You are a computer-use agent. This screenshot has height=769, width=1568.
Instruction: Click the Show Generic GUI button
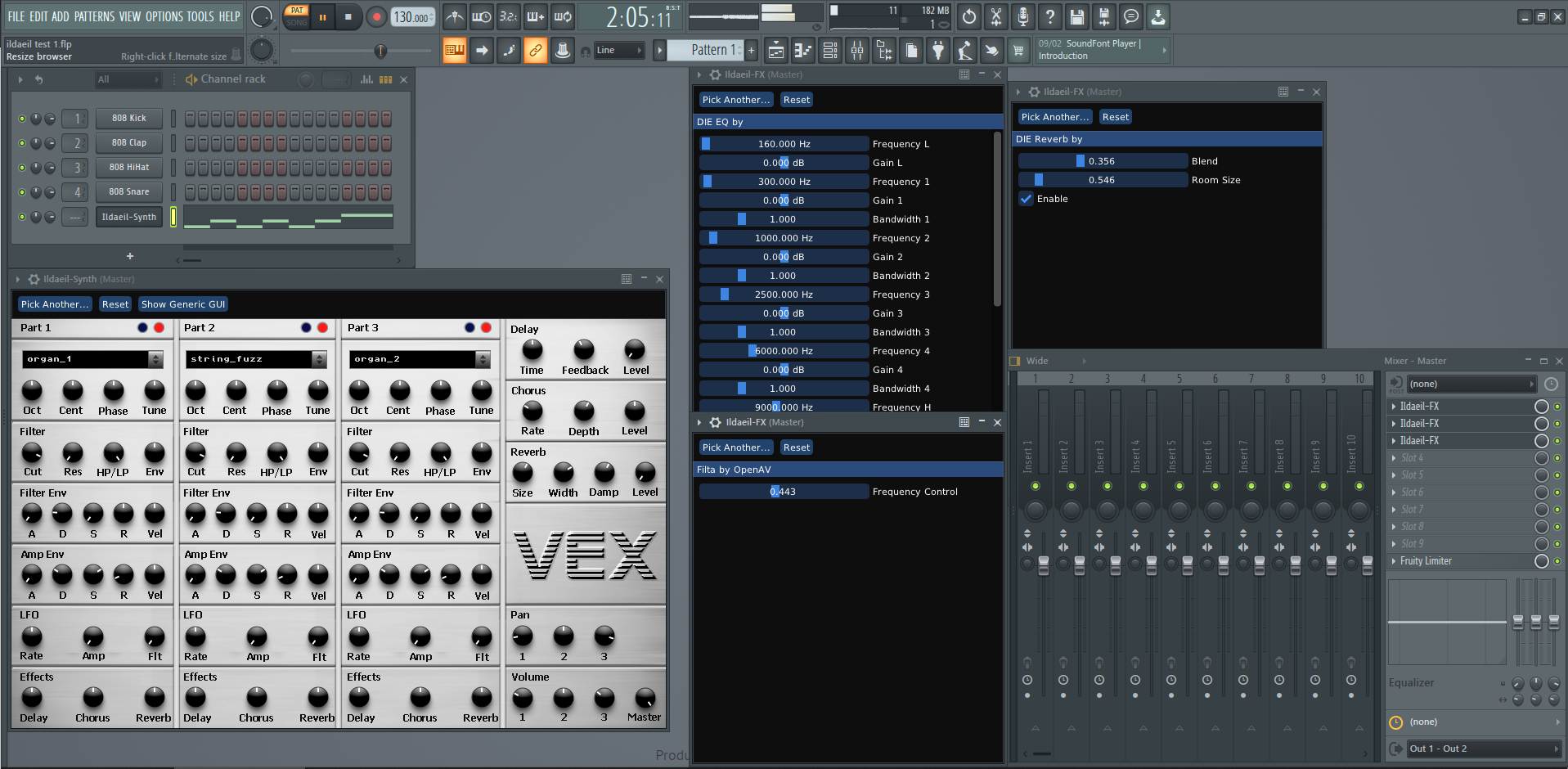coord(182,304)
